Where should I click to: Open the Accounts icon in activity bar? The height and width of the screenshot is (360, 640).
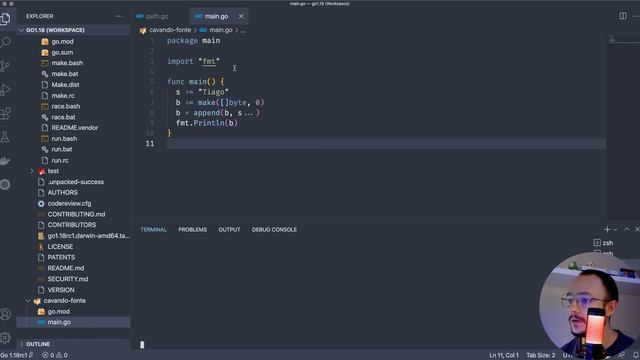point(5,314)
